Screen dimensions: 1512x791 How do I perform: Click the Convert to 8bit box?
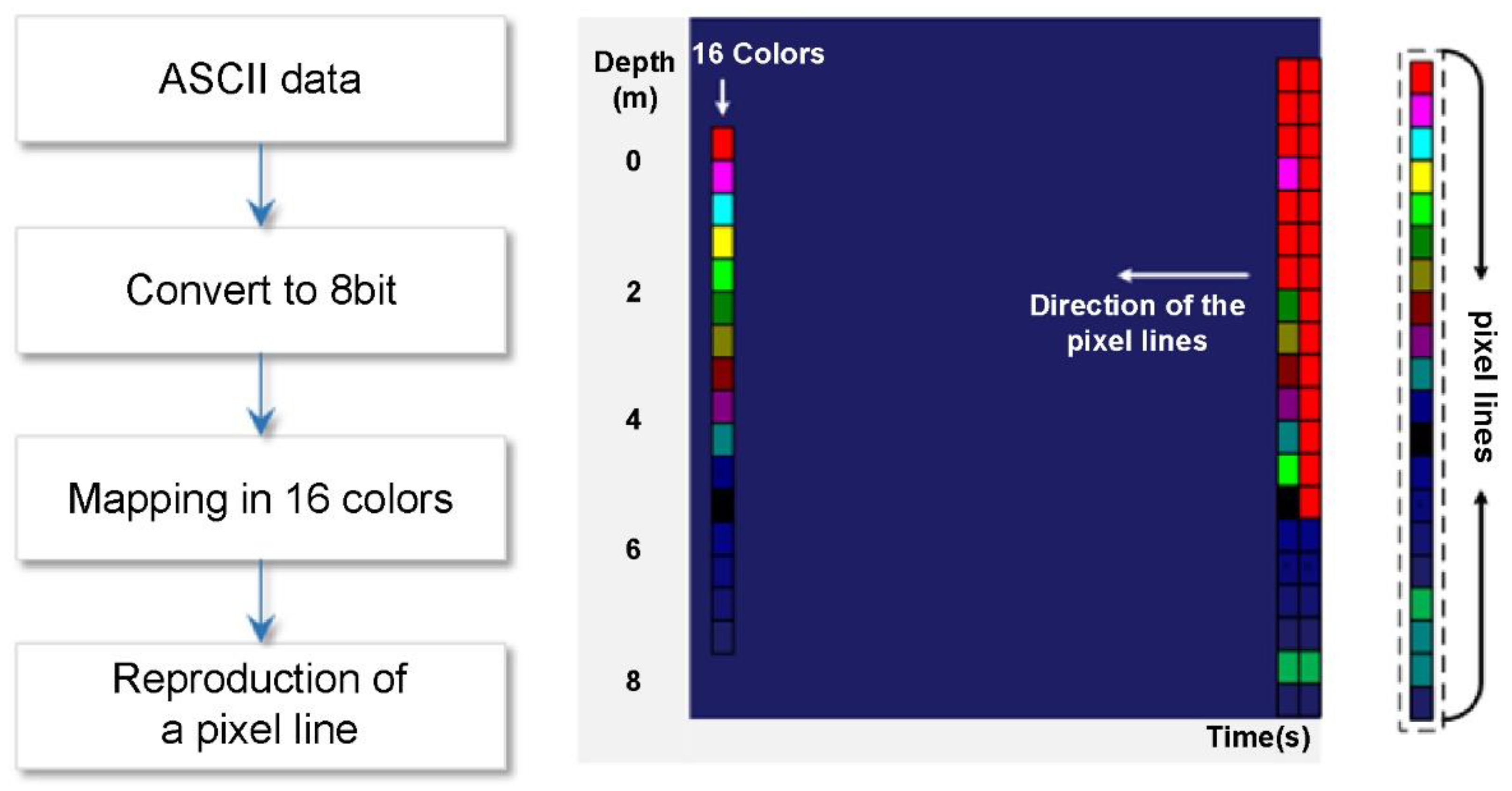tap(261, 290)
